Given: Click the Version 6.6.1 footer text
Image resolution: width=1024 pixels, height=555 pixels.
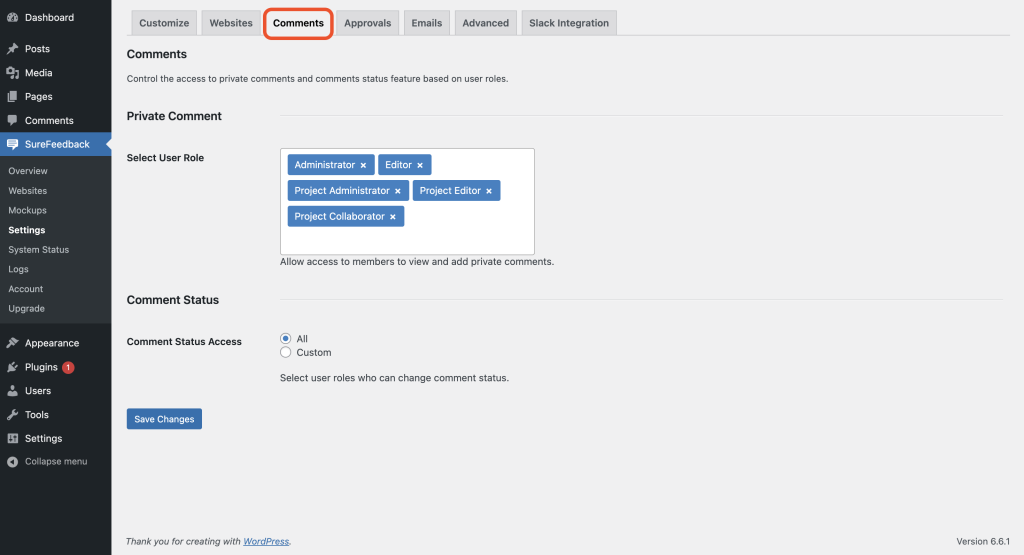Looking at the screenshot, I should click(983, 541).
